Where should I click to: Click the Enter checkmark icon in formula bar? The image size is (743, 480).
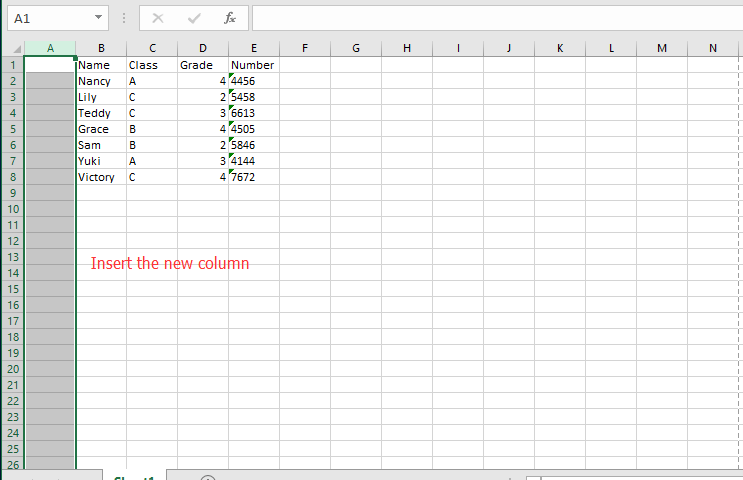pyautogui.click(x=194, y=18)
